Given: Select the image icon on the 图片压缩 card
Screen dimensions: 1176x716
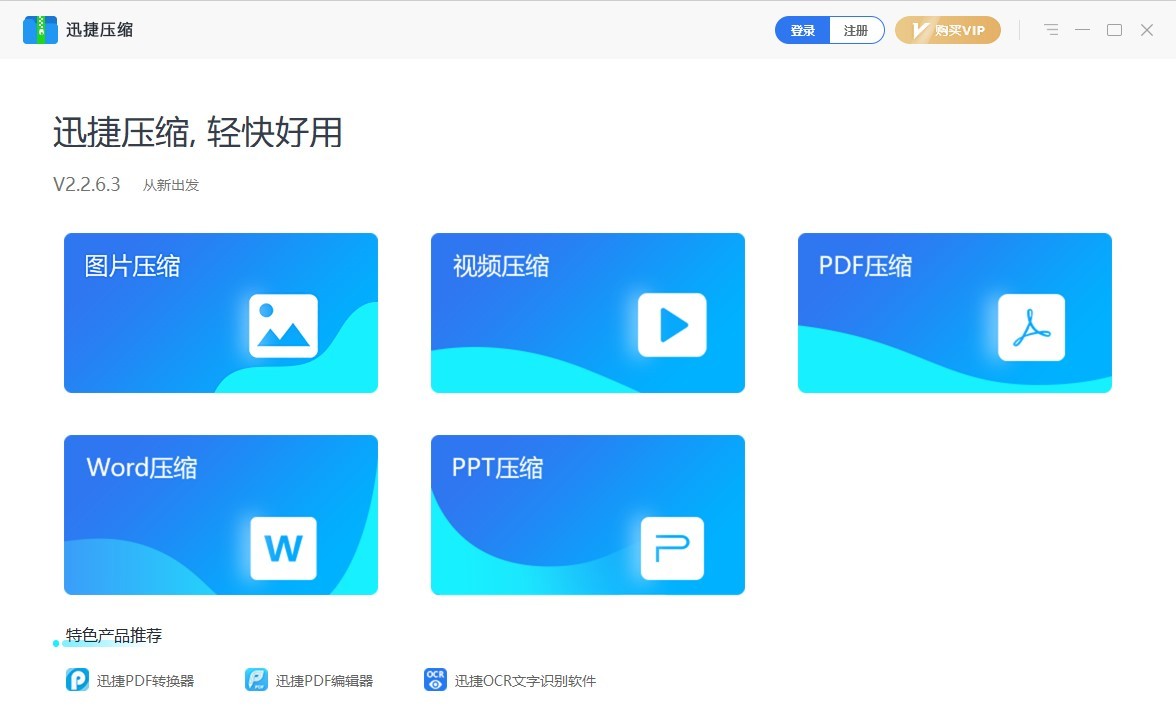Looking at the screenshot, I should pos(284,325).
